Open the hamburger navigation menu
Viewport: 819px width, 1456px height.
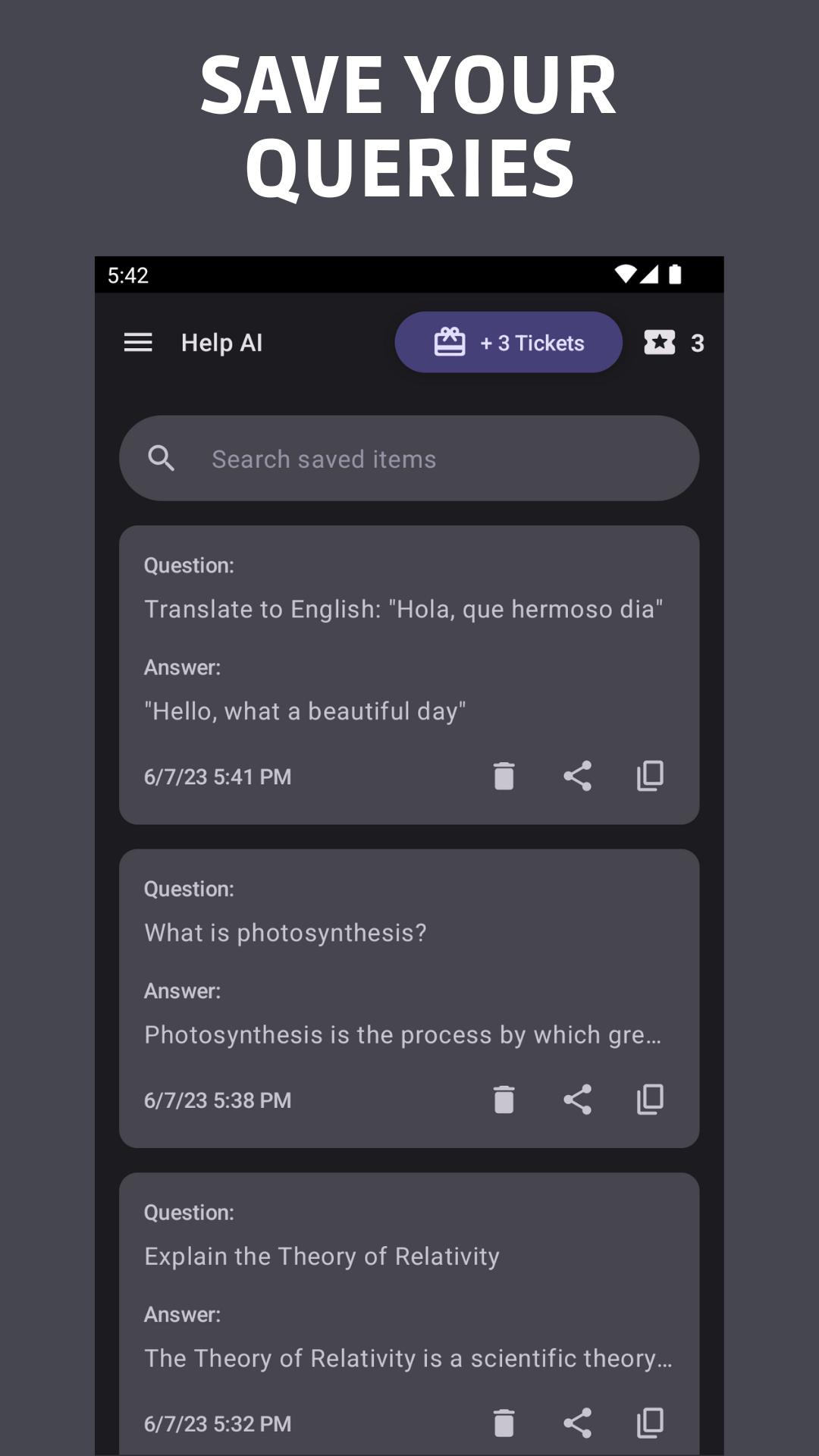tap(138, 343)
